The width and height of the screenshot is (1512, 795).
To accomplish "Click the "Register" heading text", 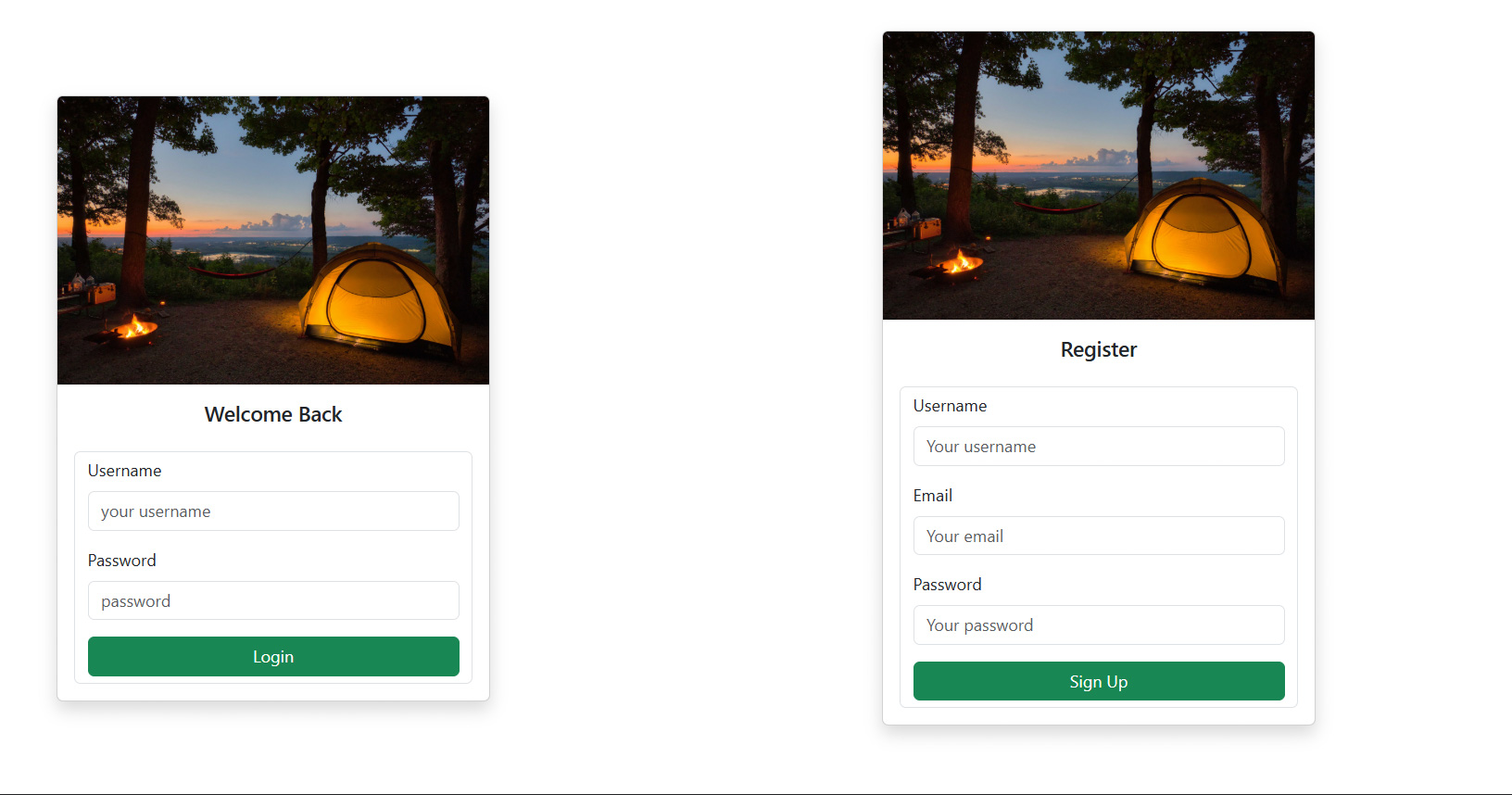I will [1099, 349].
